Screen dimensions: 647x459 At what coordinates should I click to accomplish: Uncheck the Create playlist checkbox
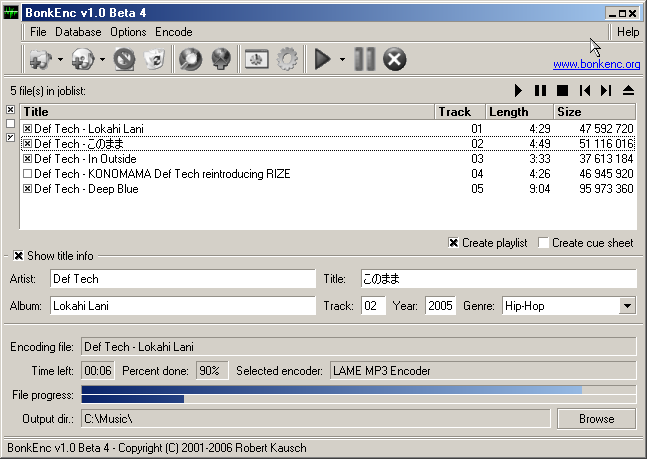tap(453, 243)
